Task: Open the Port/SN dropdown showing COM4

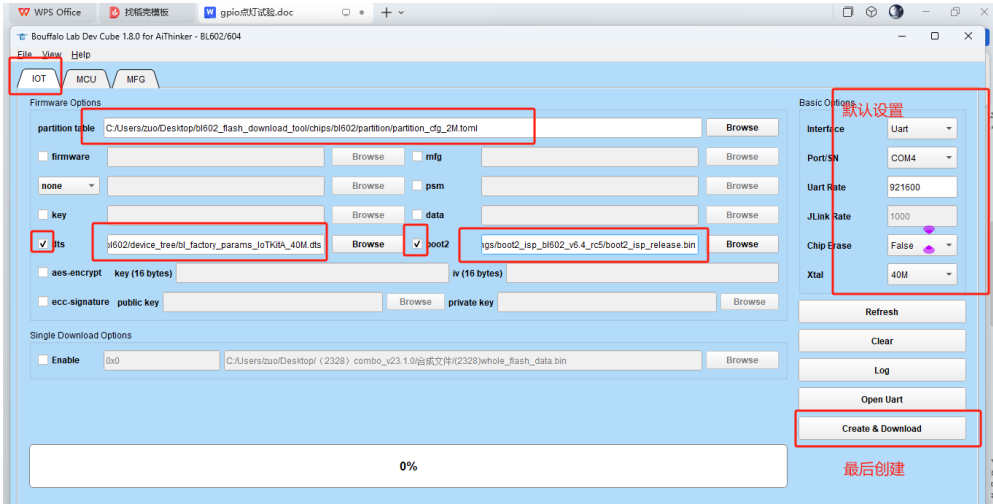Action: (x=922, y=158)
